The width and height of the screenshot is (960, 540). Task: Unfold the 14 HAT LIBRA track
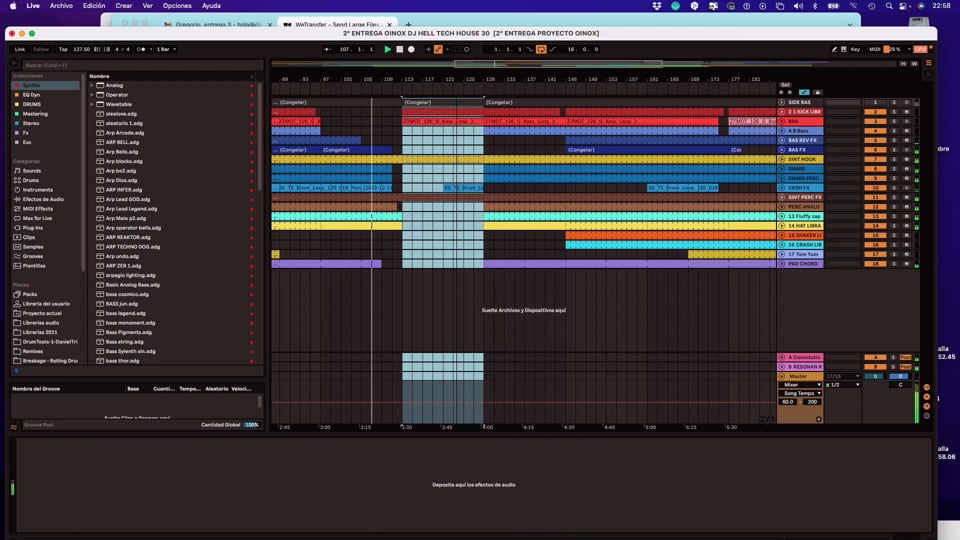click(x=782, y=226)
